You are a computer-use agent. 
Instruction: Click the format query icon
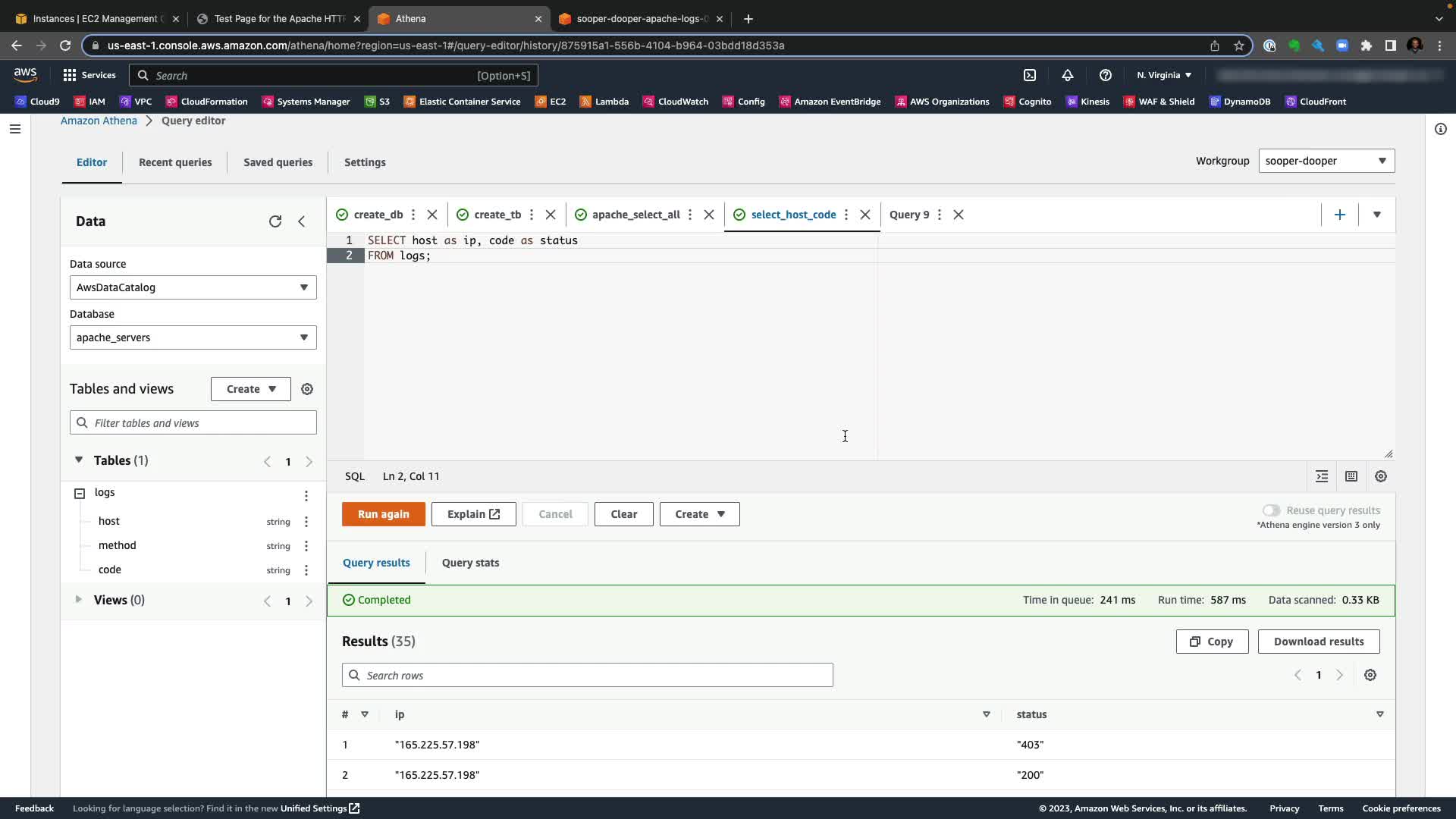coord(1322,476)
